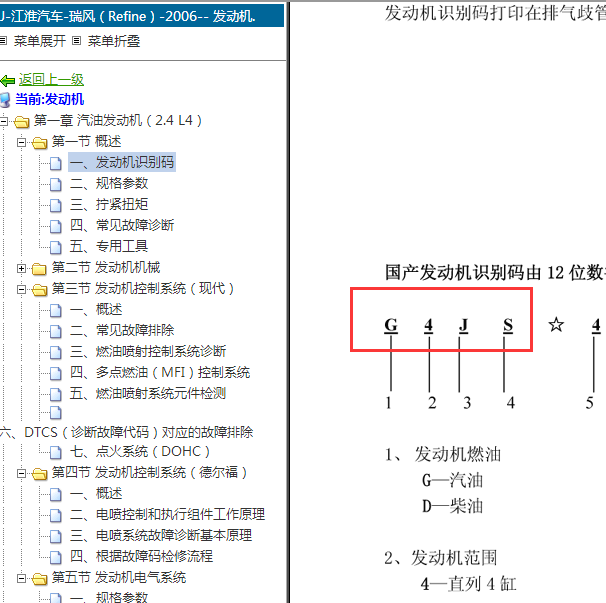This screenshot has height=603, width=606.
Task: Click the 当前:发动机 heading link
Action: point(49,99)
